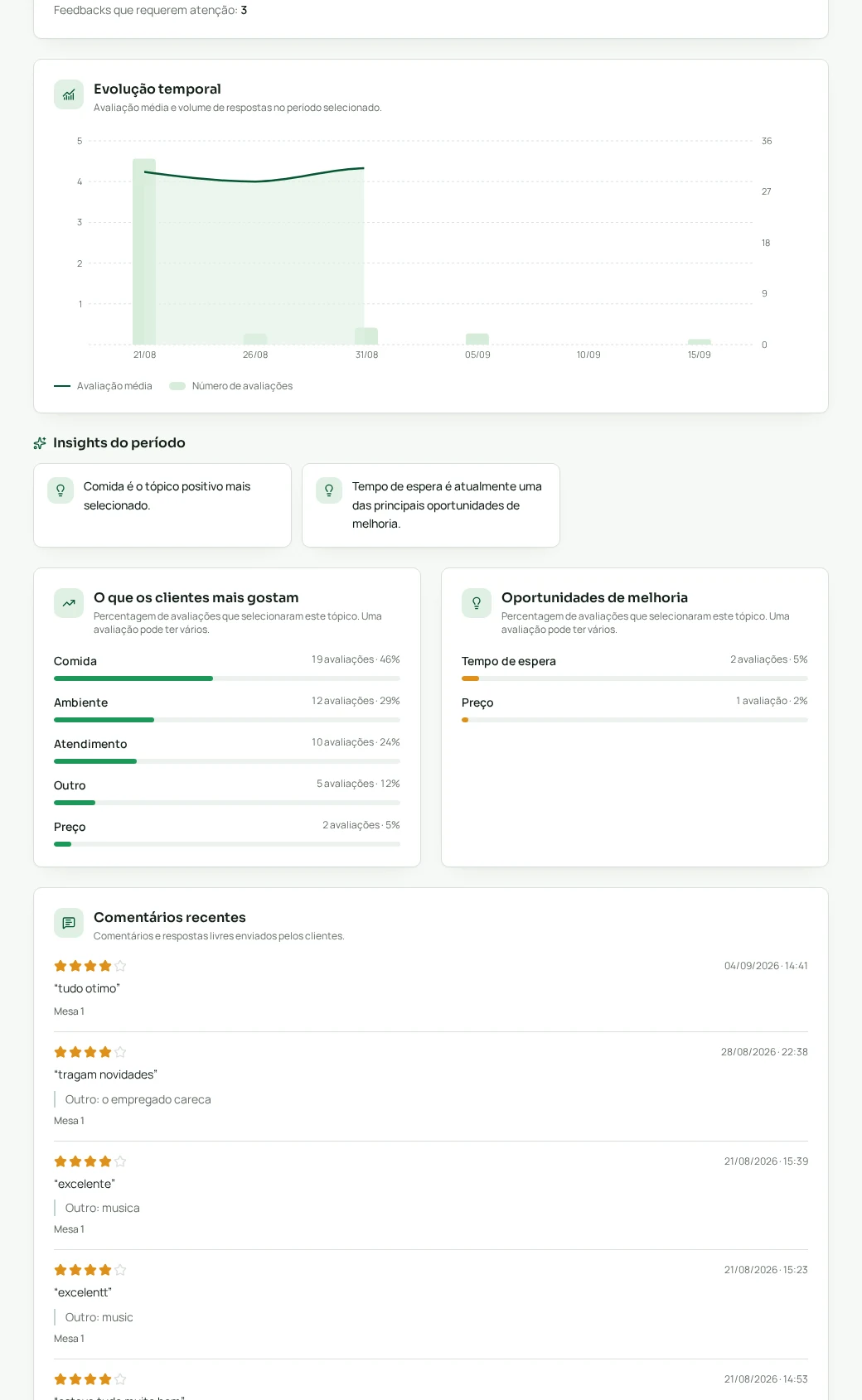This screenshot has height=1400, width=862.
Task: Click 'Outro' topic label in likes list
Action: 70,785
